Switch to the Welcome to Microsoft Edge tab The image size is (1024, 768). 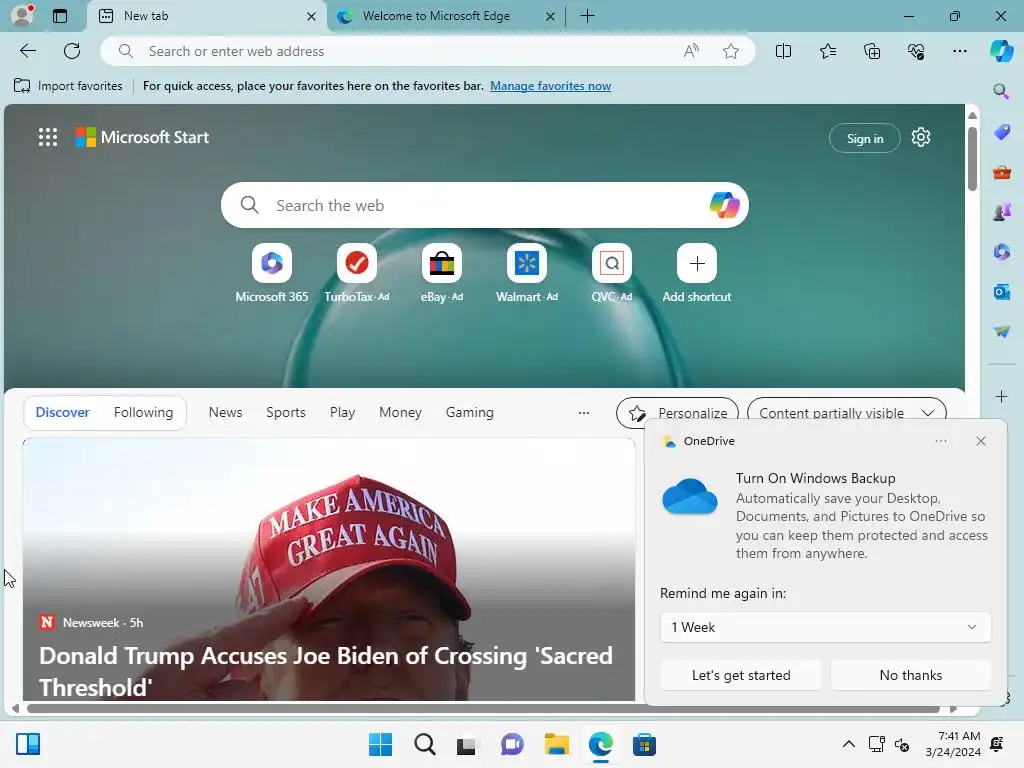436,16
